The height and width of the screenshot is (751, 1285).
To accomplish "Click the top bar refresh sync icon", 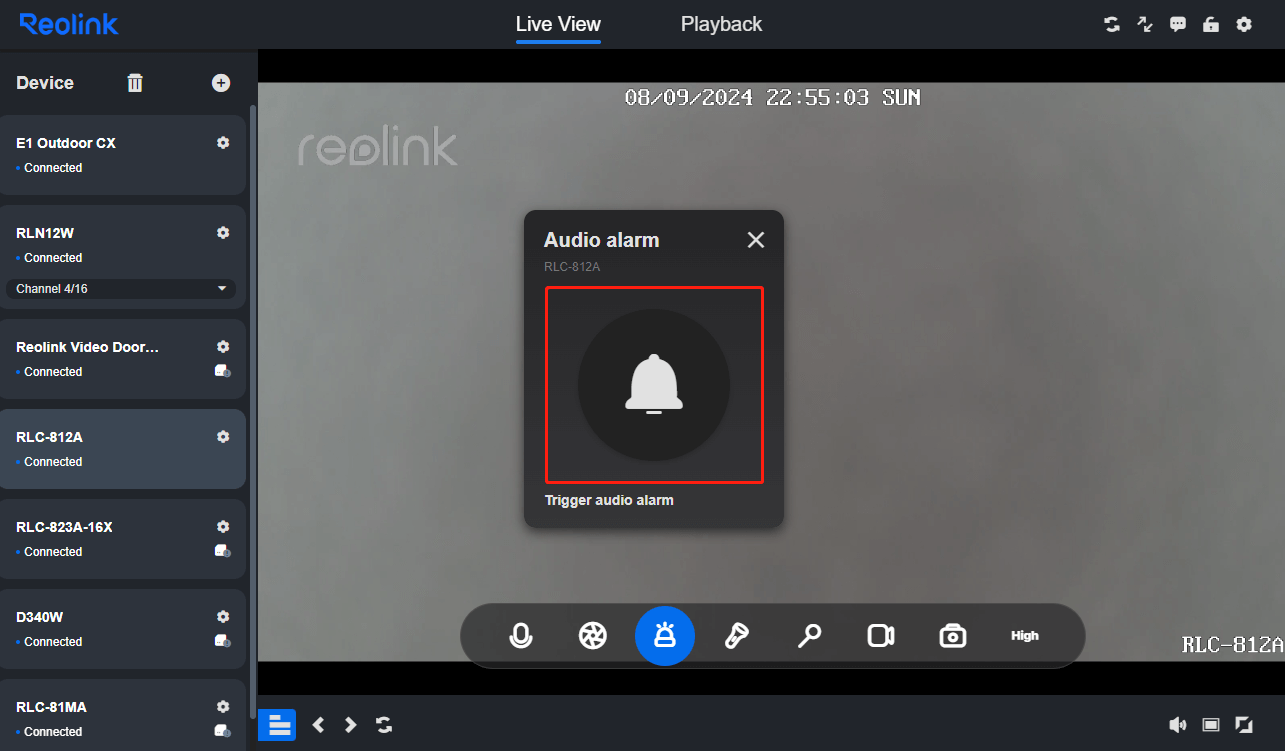I will pos(1112,24).
